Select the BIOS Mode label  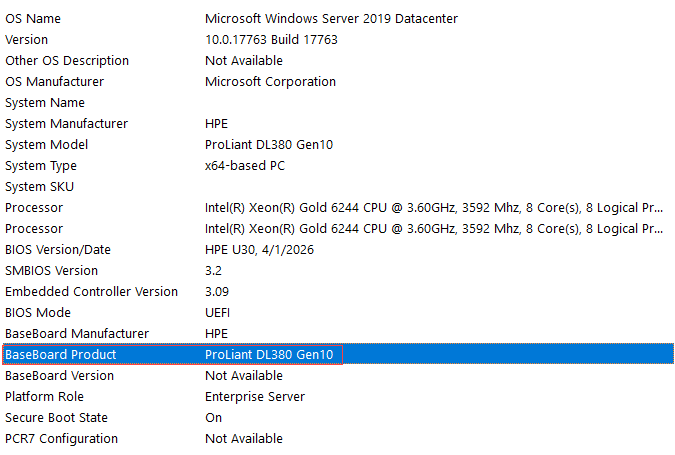click(38, 313)
